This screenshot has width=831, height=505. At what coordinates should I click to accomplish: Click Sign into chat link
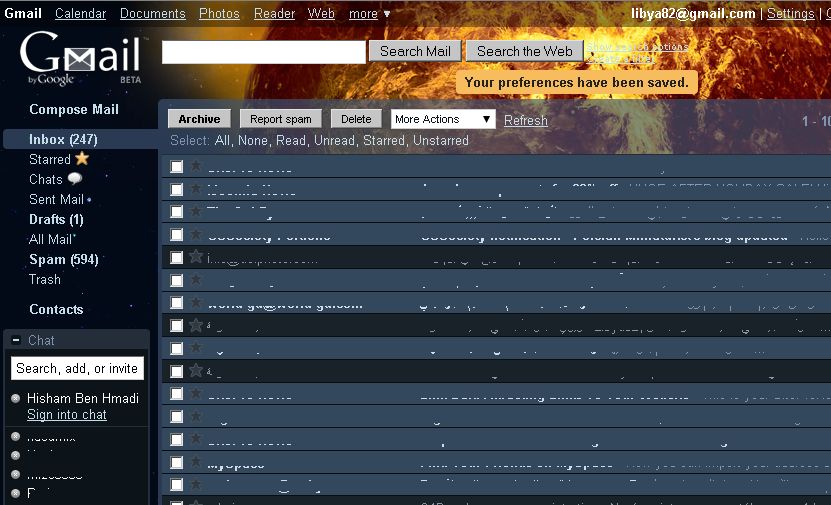click(x=67, y=415)
